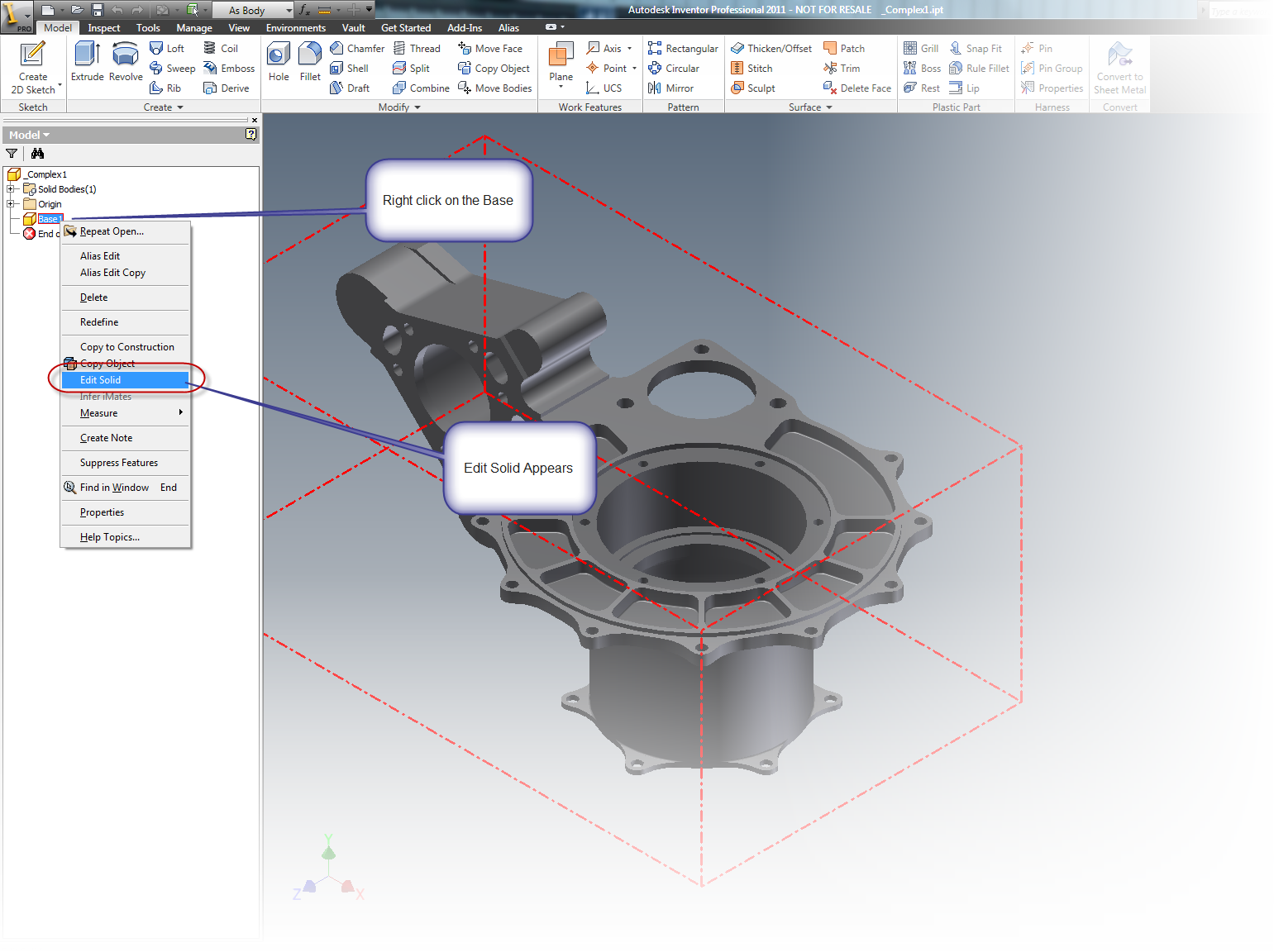This screenshot has height=952, width=1274.
Task: Expand the Solid Bodies(1) node
Action: click(x=10, y=189)
